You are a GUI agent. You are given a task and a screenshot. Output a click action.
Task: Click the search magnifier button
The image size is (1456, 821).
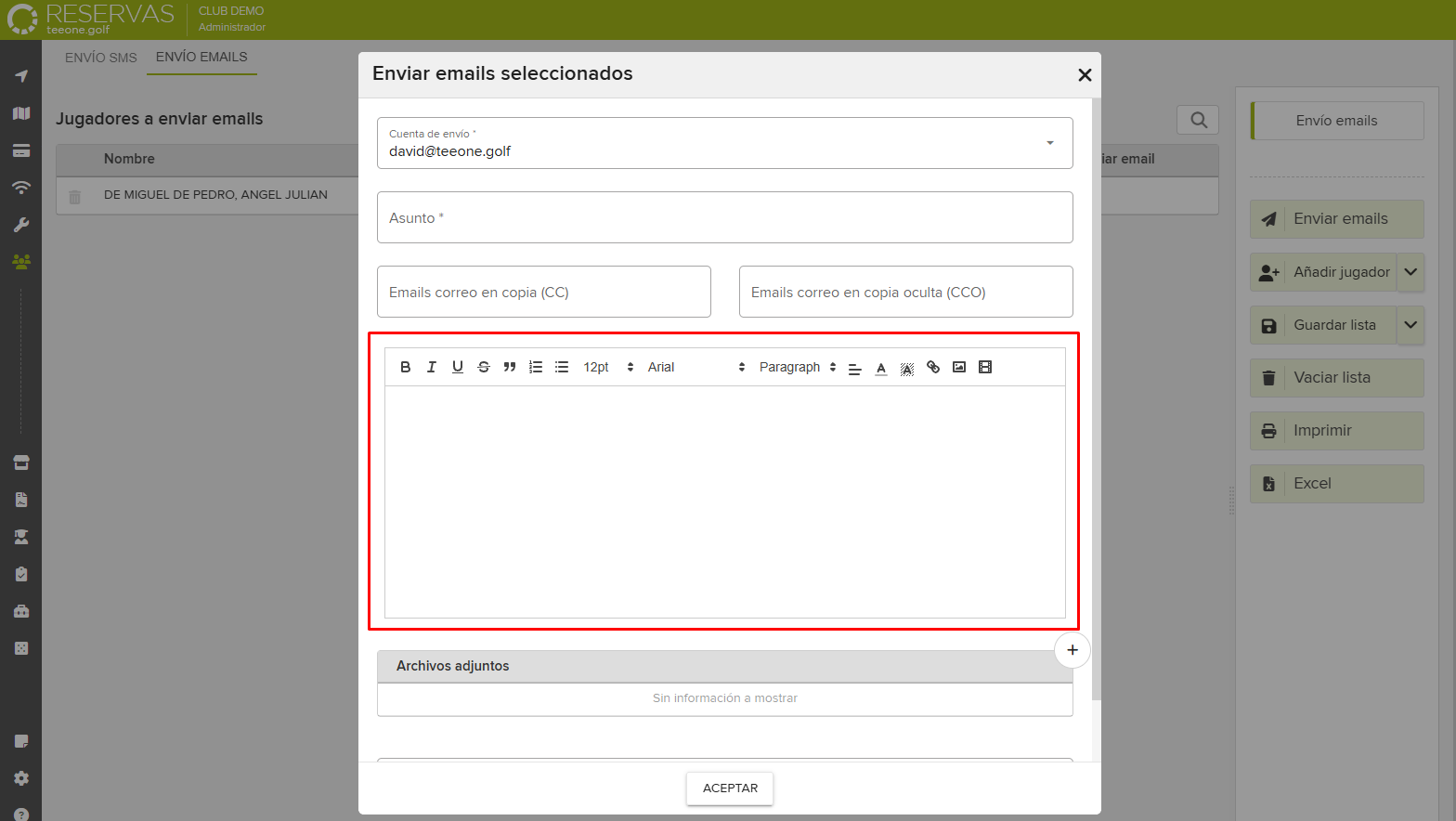[x=1198, y=120]
